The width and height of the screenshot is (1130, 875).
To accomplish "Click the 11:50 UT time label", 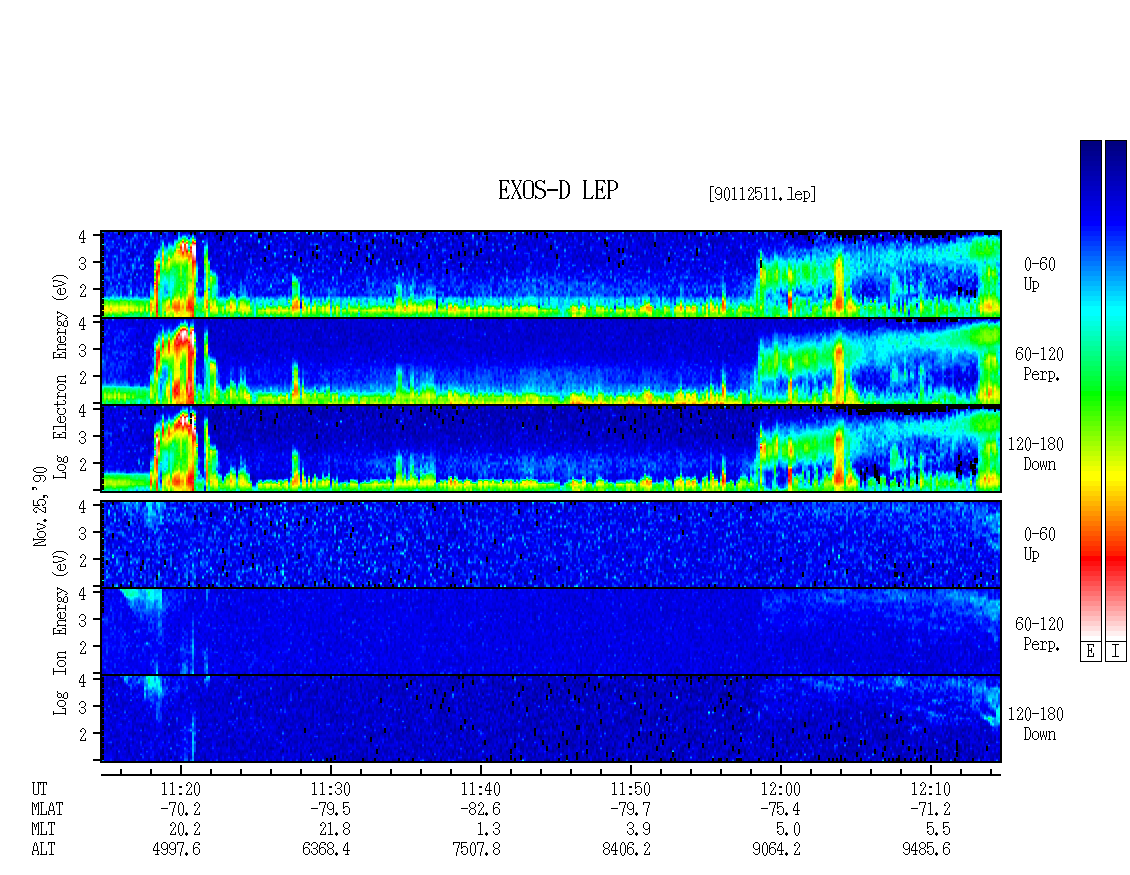I will pos(631,789).
